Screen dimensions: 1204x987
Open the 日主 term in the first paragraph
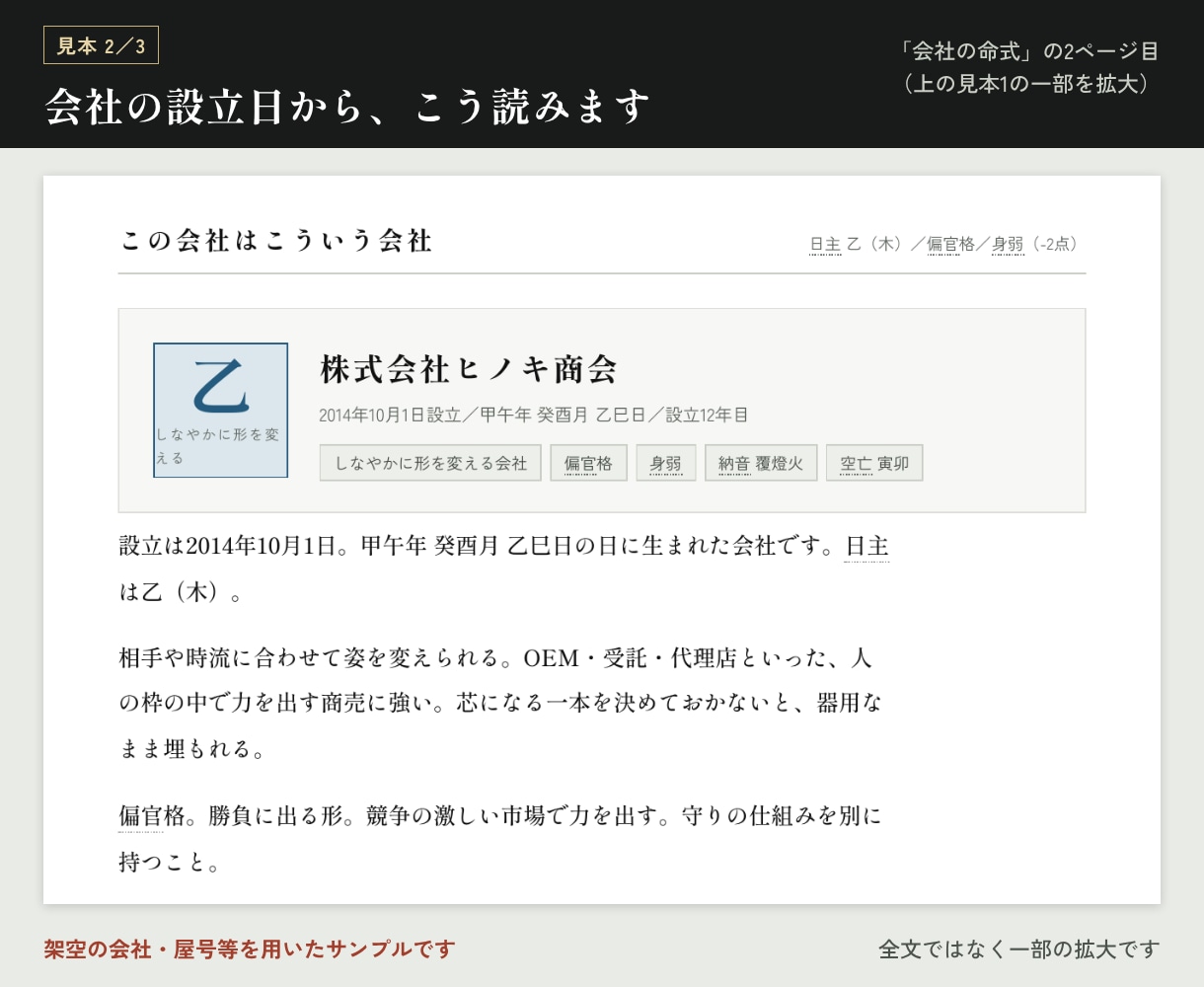(x=867, y=546)
